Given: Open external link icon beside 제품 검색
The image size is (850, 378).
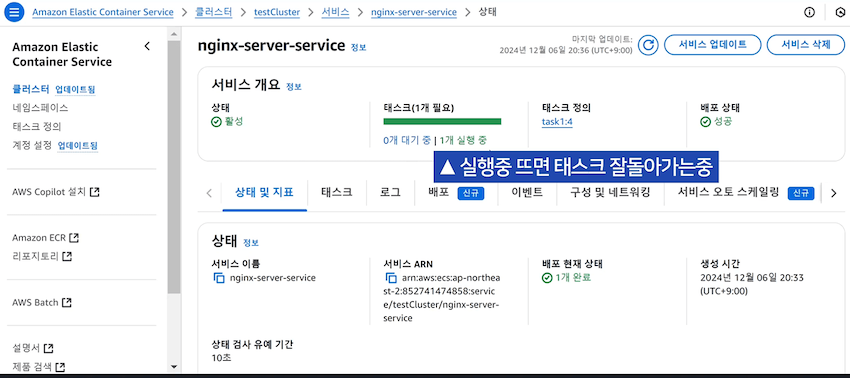Looking at the screenshot, I should (x=60, y=367).
